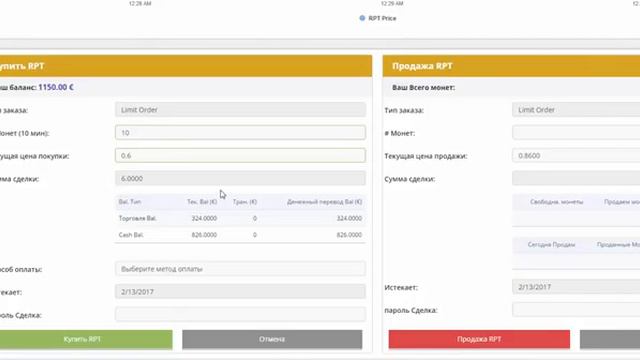Click the Bal. Тип column header
The image size is (640, 360).
[x=129, y=202]
